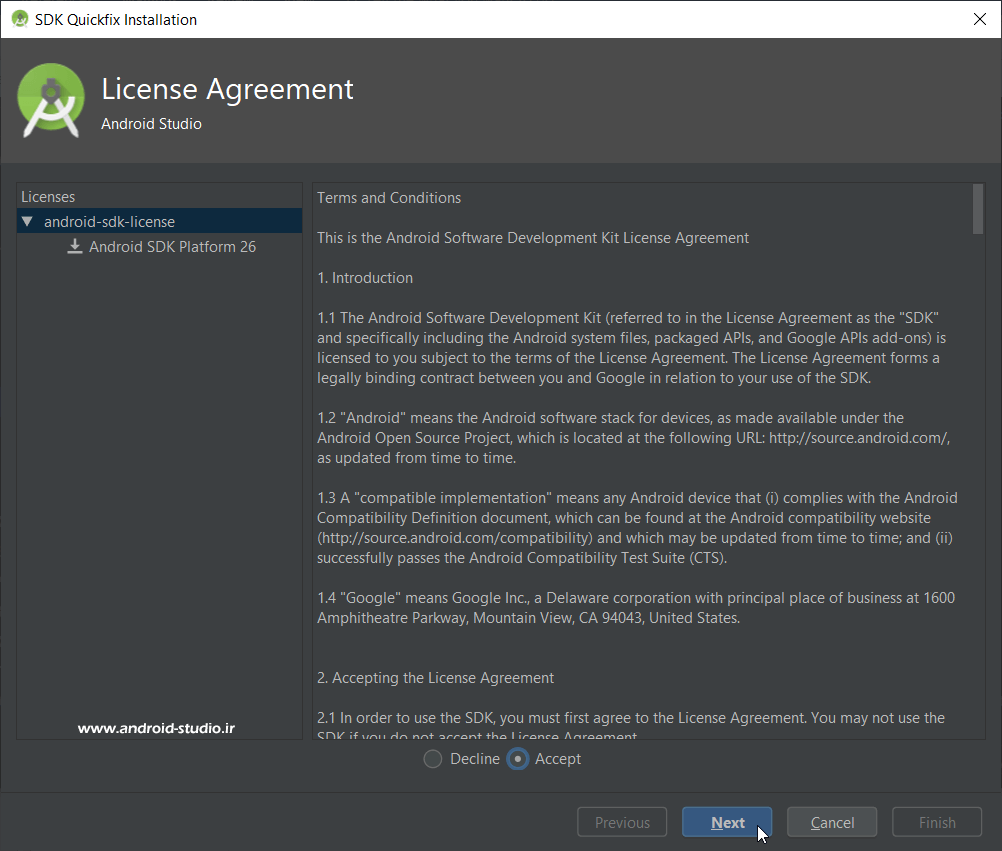The height and width of the screenshot is (851, 1002).
Task: Close the SDK Quickfix Installation dialog
Action: coord(980,19)
